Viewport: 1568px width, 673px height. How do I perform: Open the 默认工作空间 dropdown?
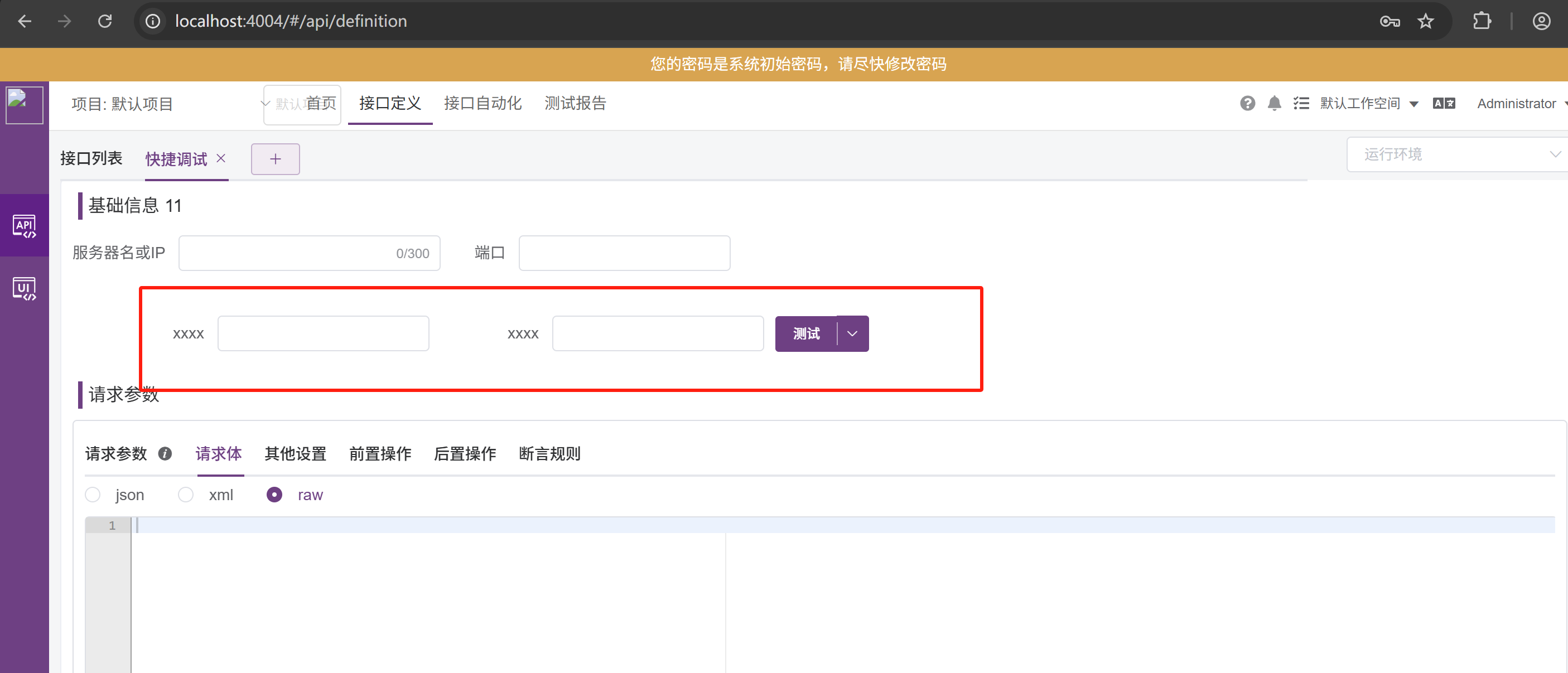pyautogui.click(x=1369, y=104)
